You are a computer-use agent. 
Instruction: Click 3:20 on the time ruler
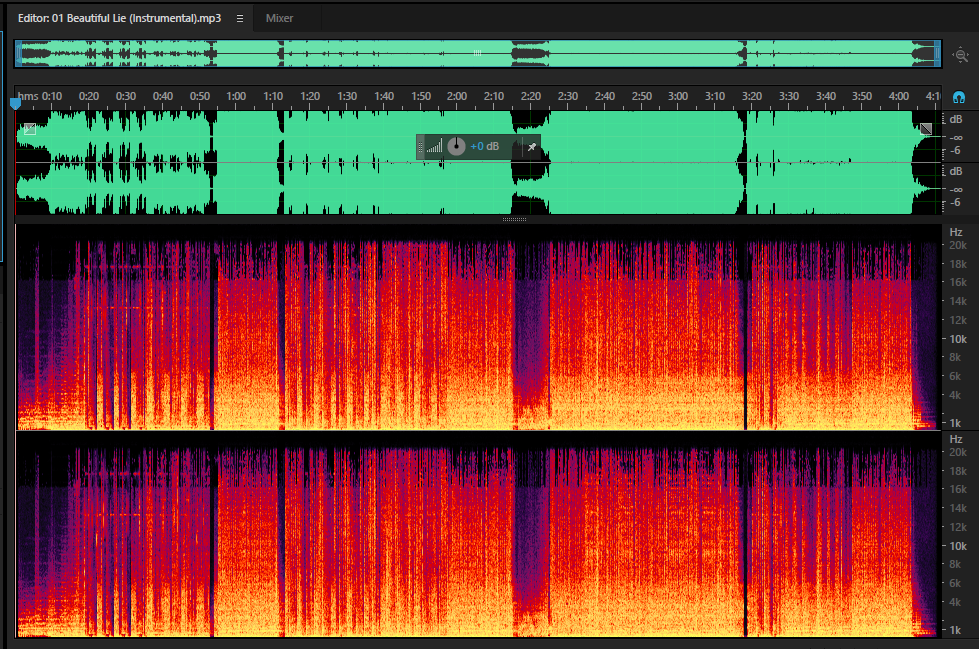[x=752, y=96]
